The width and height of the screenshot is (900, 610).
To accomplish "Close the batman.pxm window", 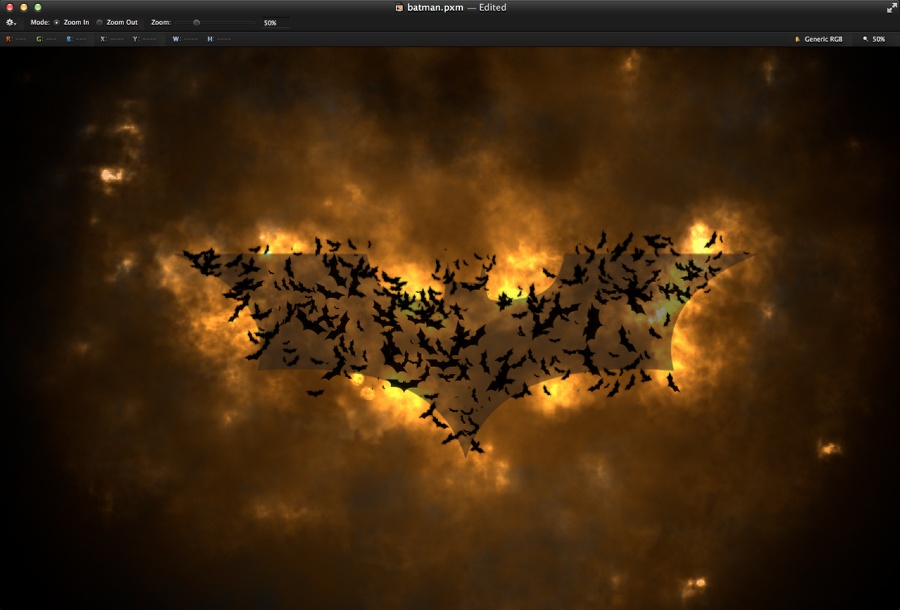I will [10, 7].
